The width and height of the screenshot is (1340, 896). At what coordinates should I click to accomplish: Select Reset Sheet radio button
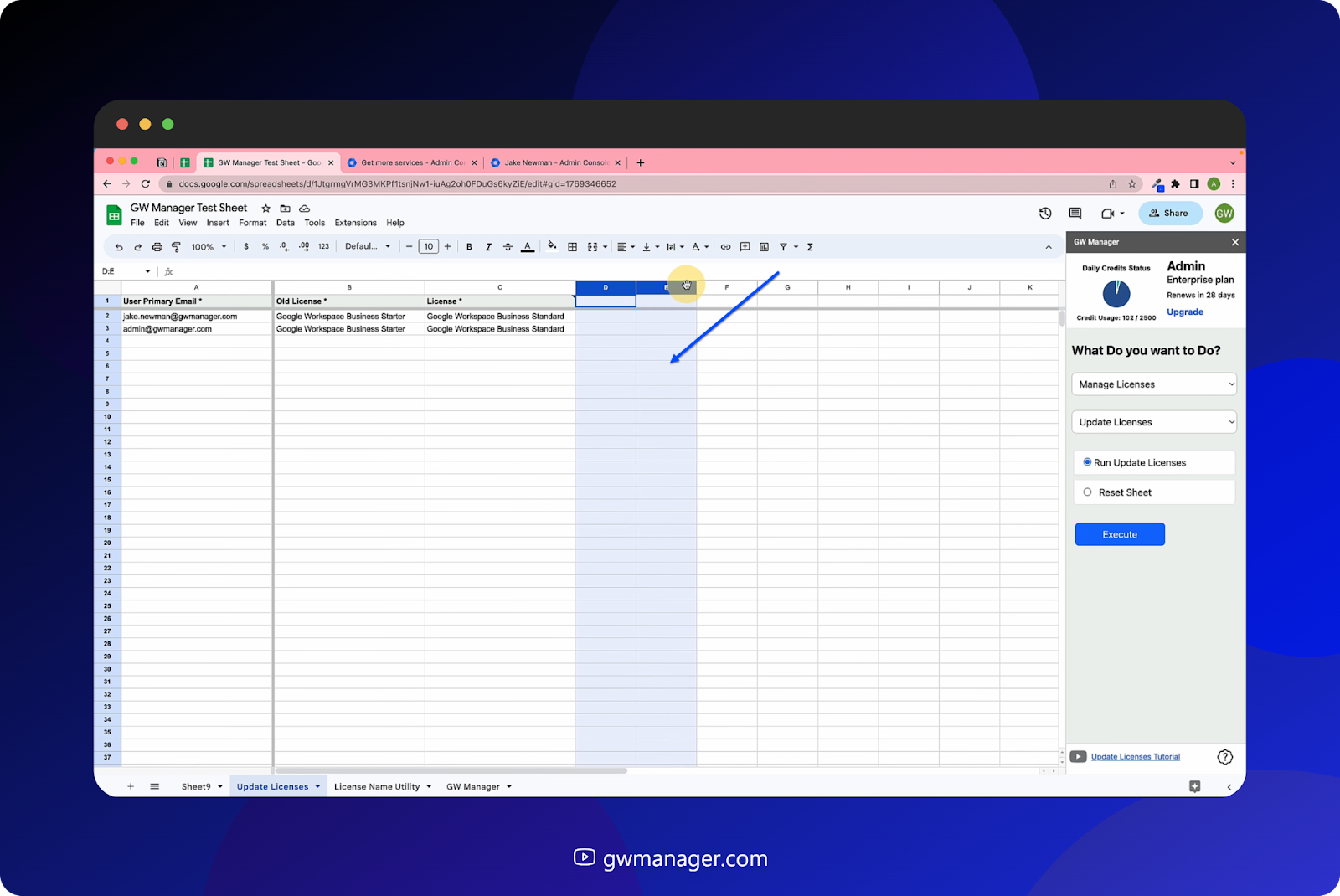click(1087, 492)
